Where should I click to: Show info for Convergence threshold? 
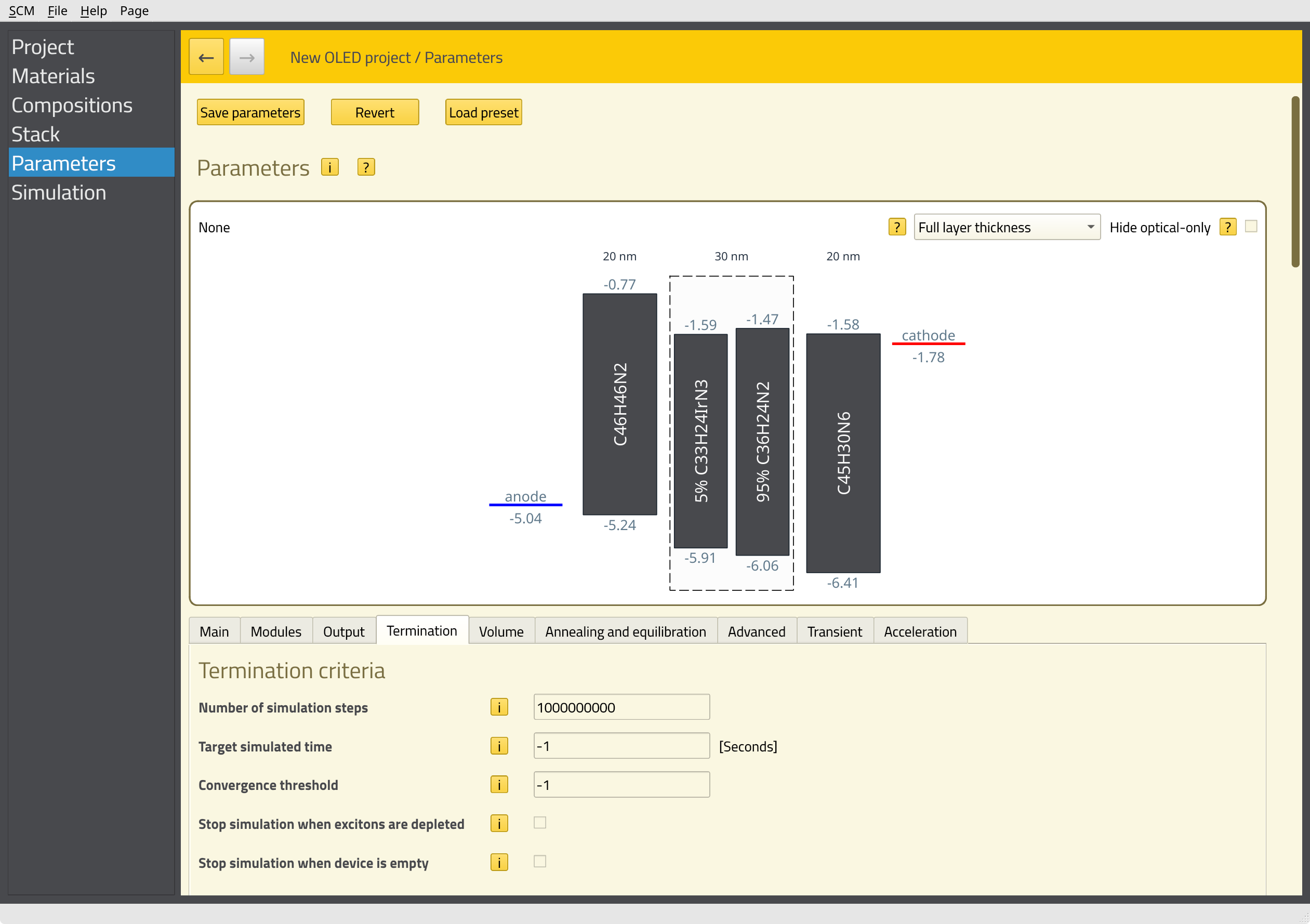coord(499,785)
